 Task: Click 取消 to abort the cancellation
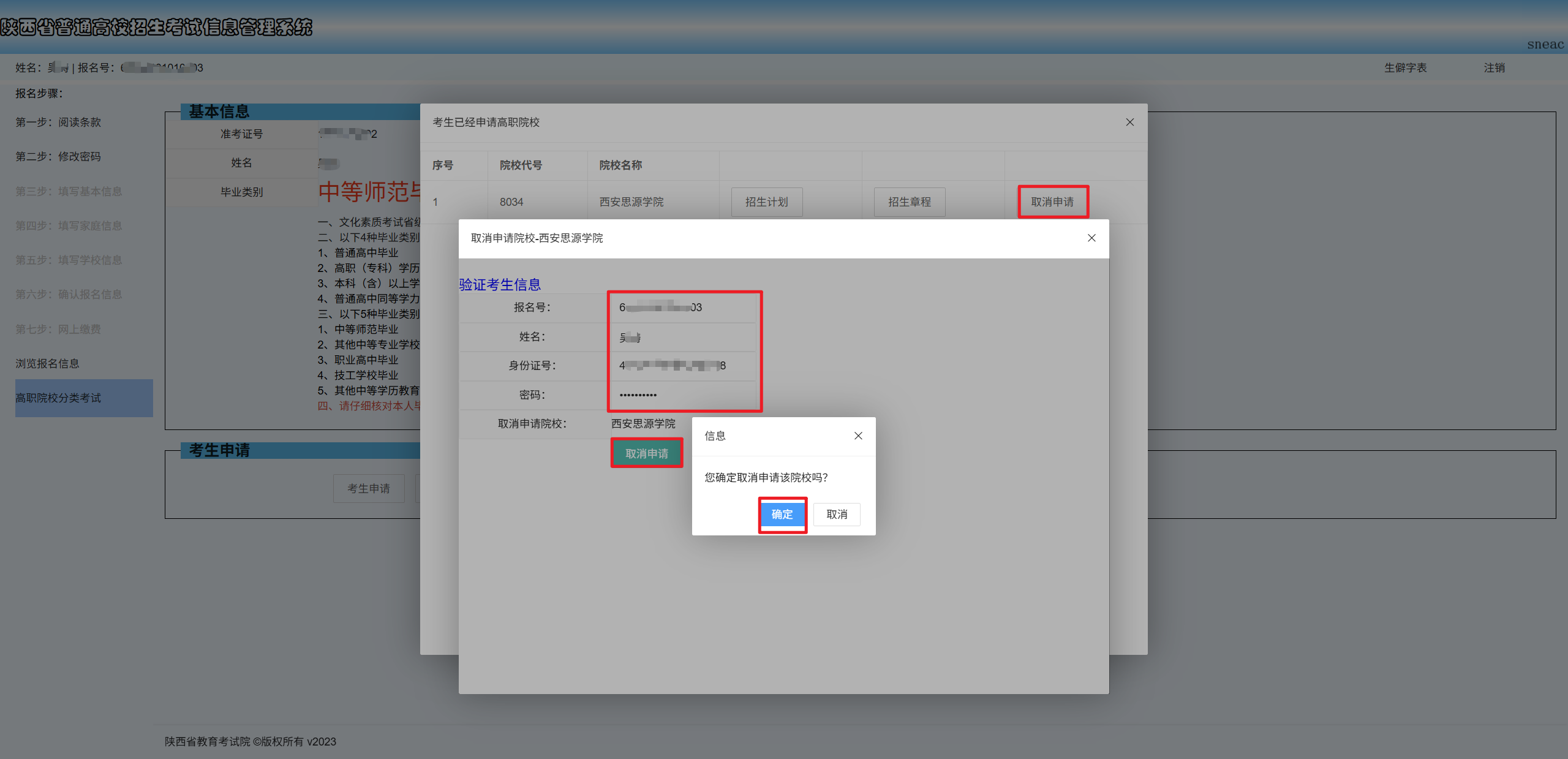coord(837,514)
